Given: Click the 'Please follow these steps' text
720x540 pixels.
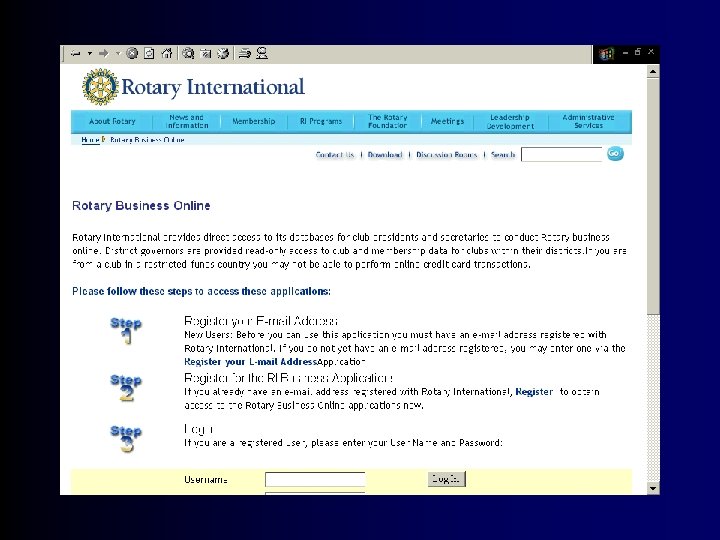Looking at the screenshot, I should [201, 292].
